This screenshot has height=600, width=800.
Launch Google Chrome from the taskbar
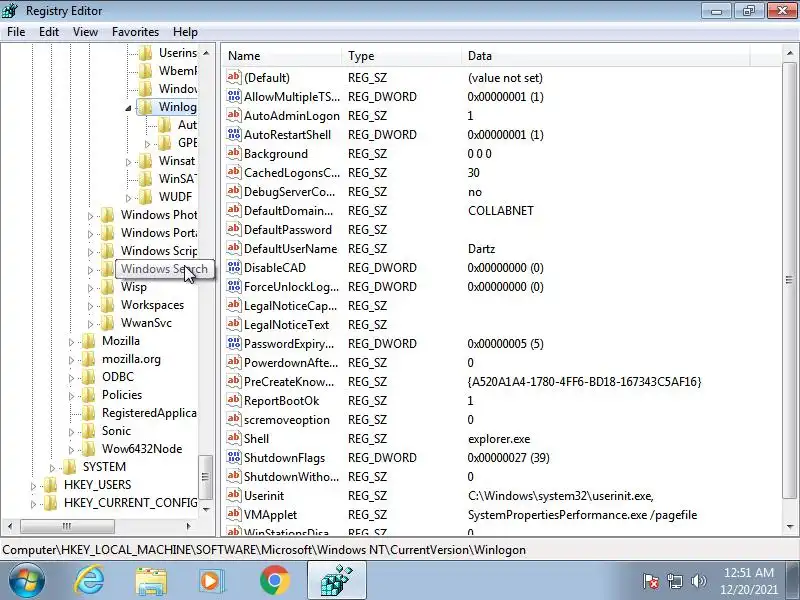tap(274, 581)
